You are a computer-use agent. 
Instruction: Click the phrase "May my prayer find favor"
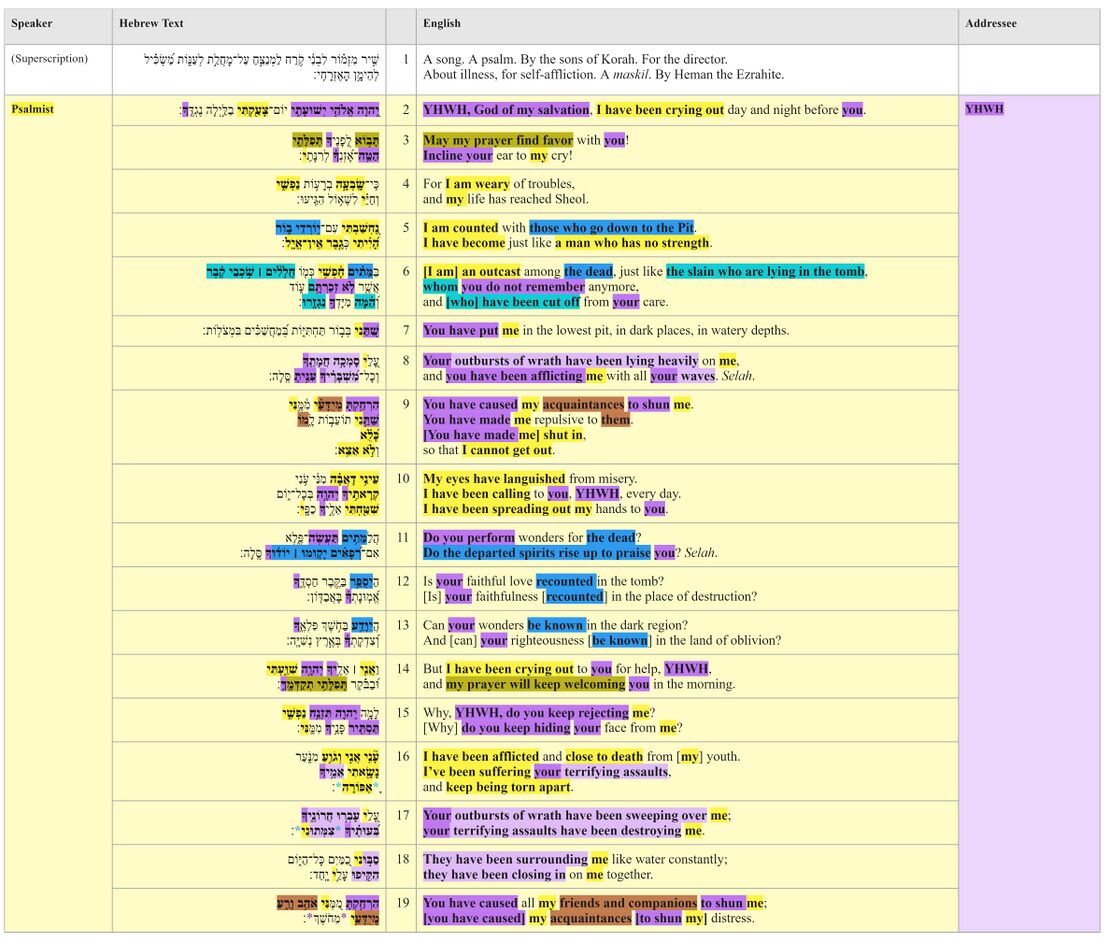498,140
